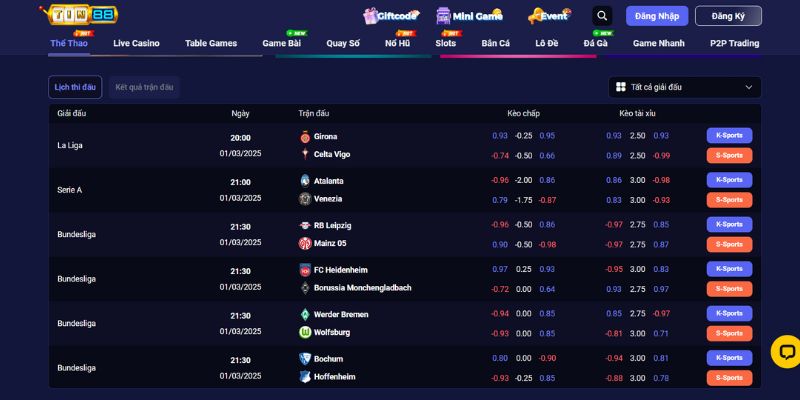The width and height of the screenshot is (800, 400).
Task: Open the search magnifier icon
Action: click(x=602, y=16)
